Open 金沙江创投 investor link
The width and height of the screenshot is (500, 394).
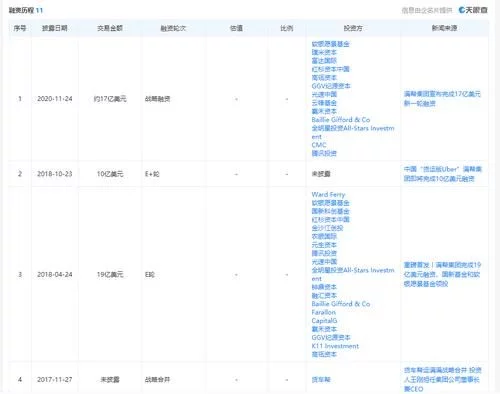(x=327, y=228)
